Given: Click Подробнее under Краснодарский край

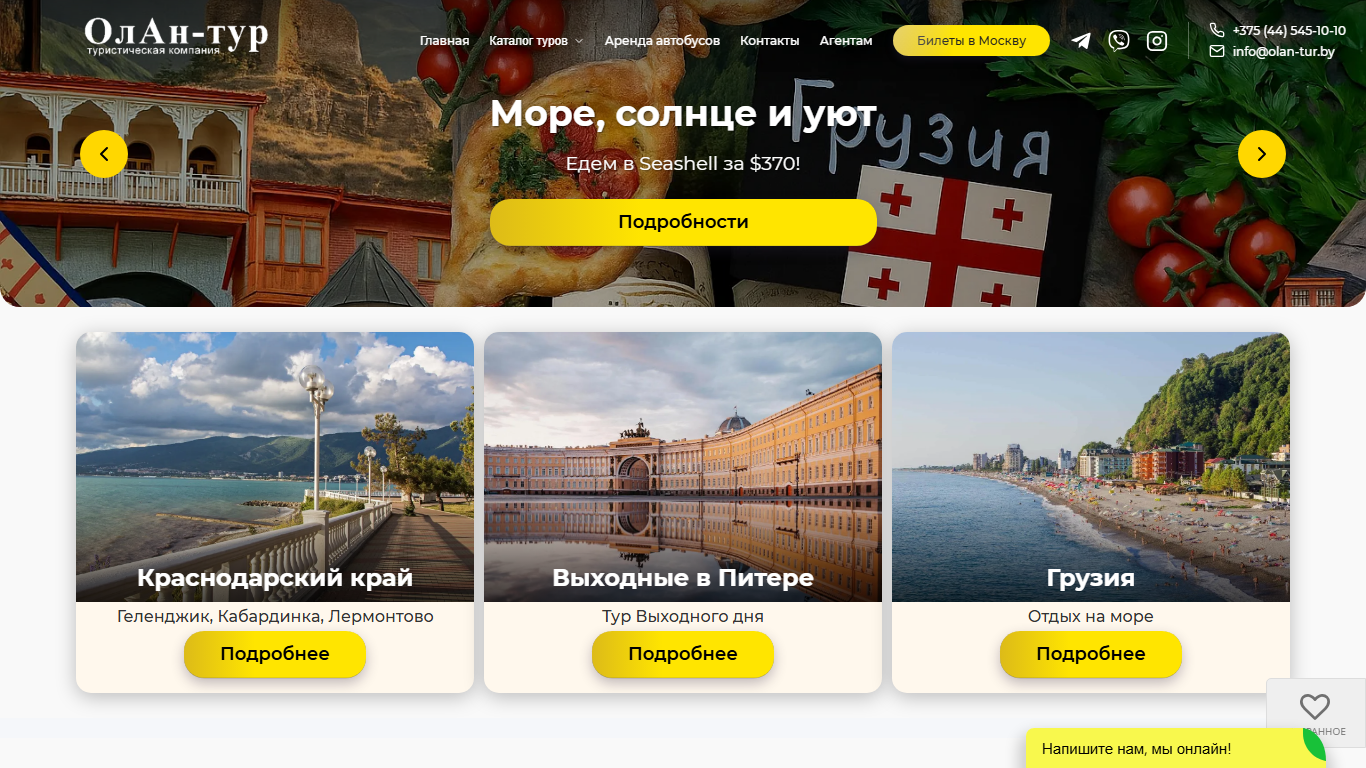Looking at the screenshot, I should (275, 654).
